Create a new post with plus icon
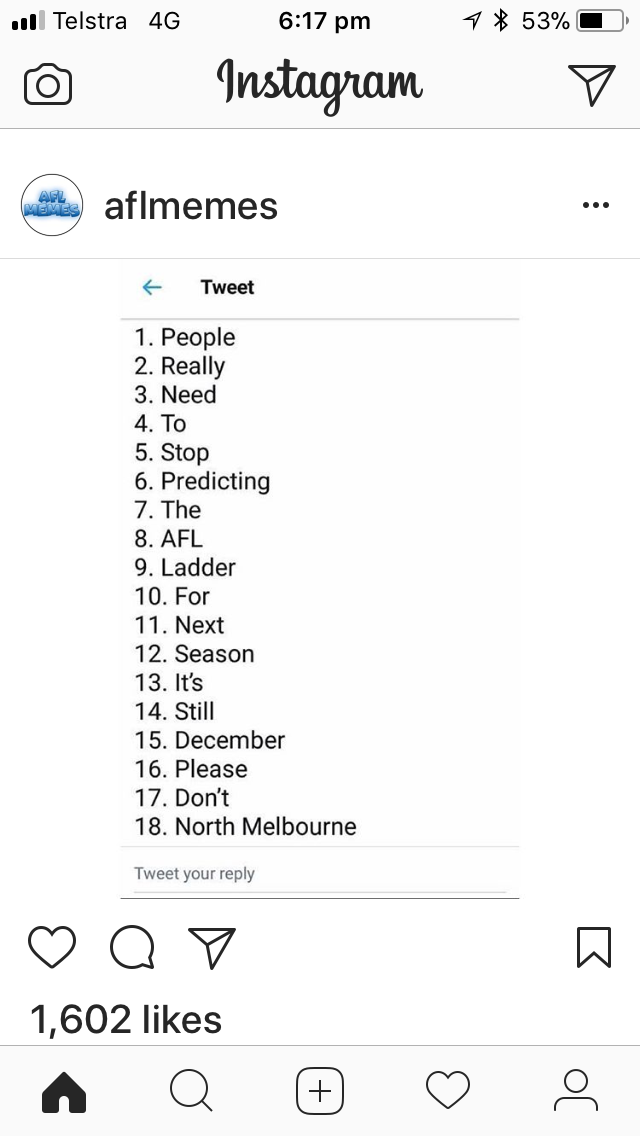The width and height of the screenshot is (640, 1136). point(320,1091)
